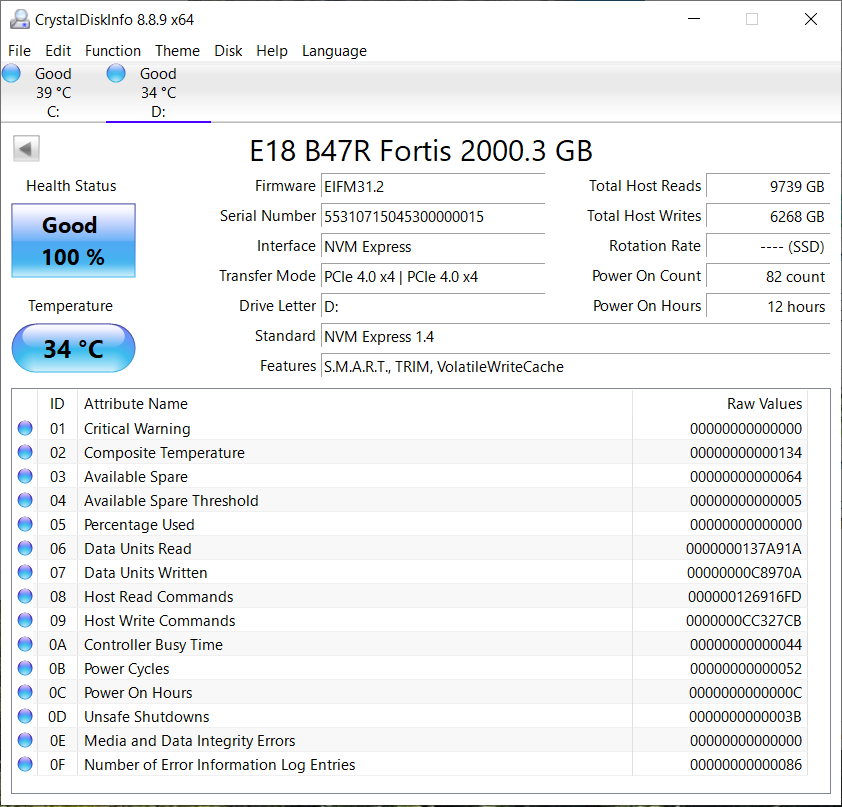This screenshot has height=807, width=842.
Task: Open the Language menu
Action: [x=334, y=51]
